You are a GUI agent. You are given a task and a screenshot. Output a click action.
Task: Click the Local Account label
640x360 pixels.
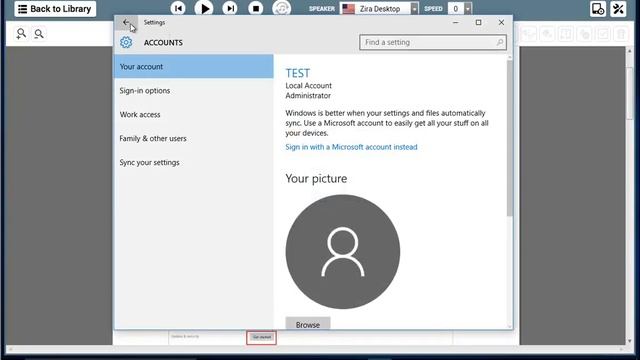pos(308,86)
